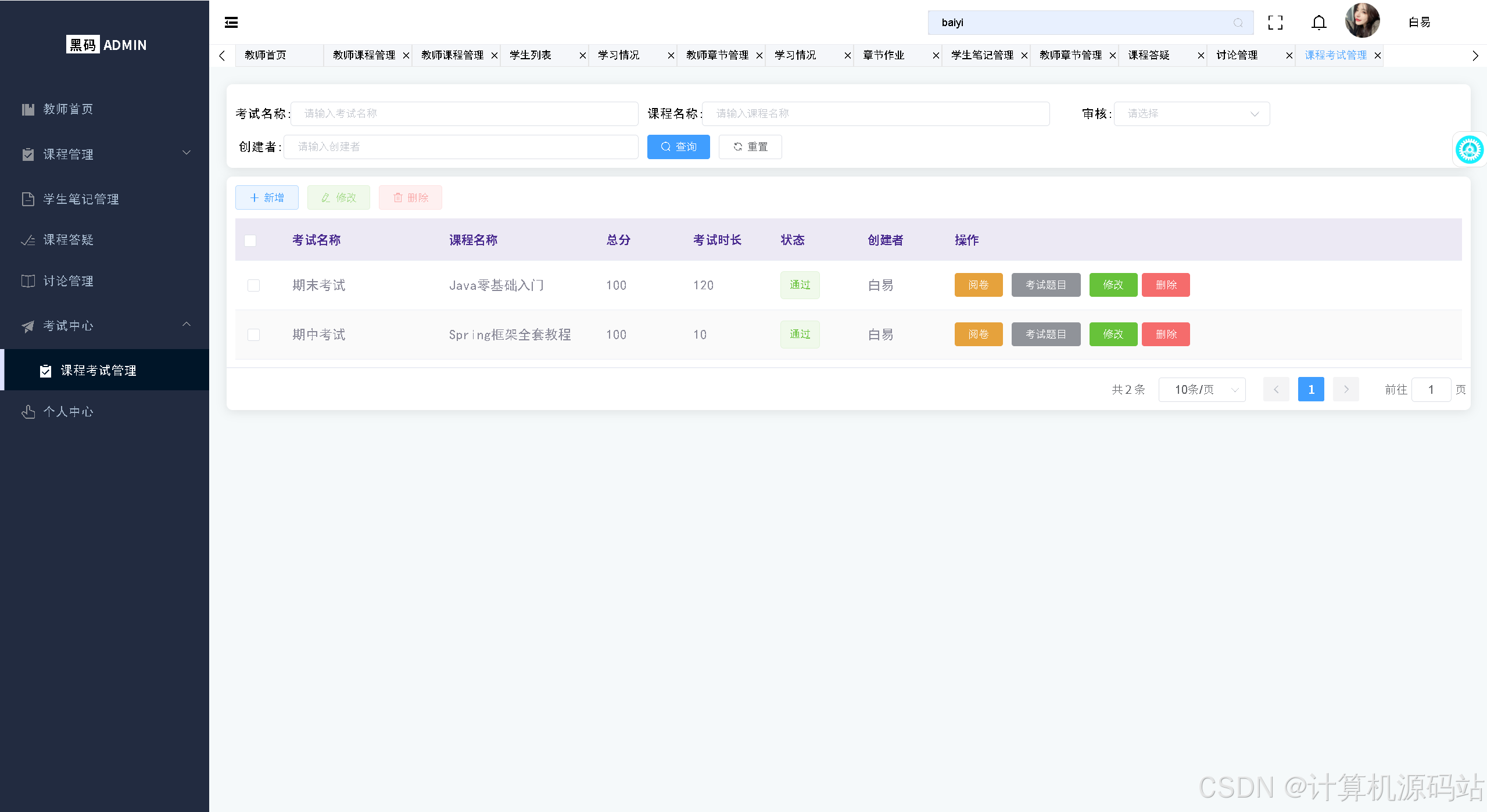The image size is (1487, 812).
Task: Toggle fullscreen mode icon
Action: [1275, 23]
